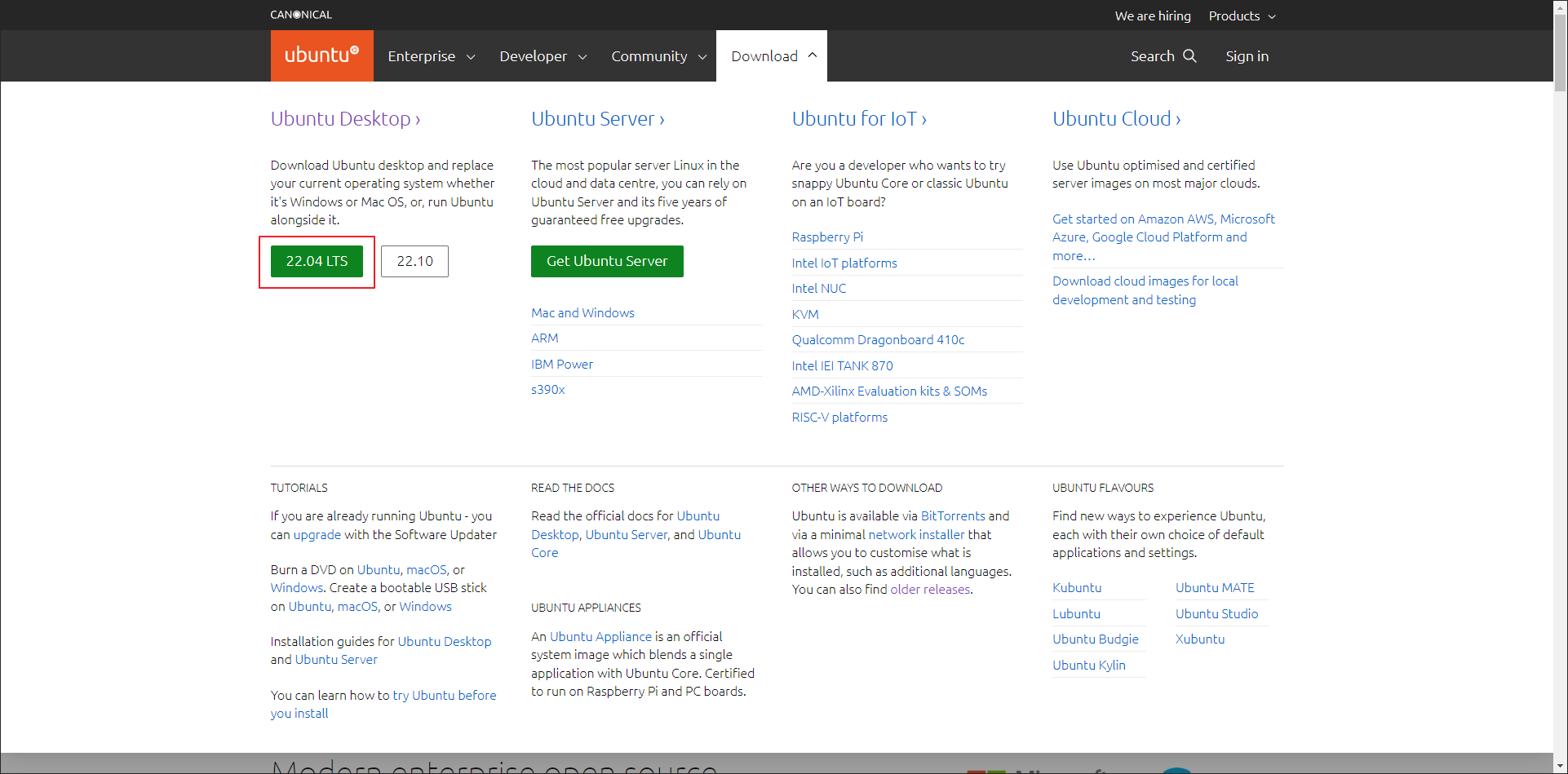The width and height of the screenshot is (1568, 774).
Task: Click the Ubuntu logo home button
Action: (321, 55)
